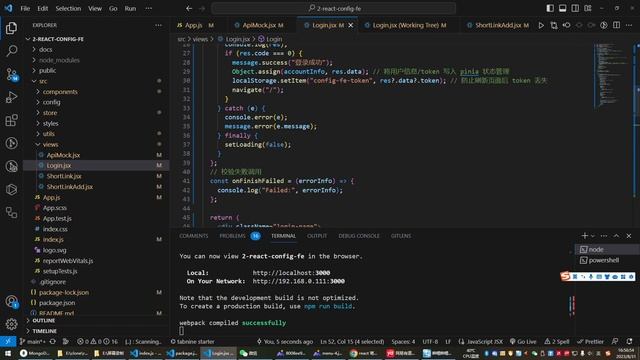Close the Login.jsx editor tab
640x360 pixels.
pyautogui.click(x=351, y=25)
